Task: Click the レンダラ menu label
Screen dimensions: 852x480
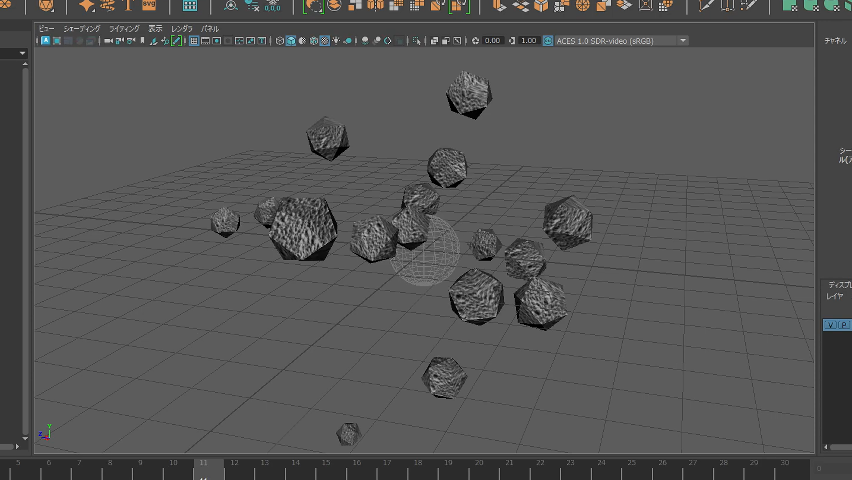Action: coord(181,29)
